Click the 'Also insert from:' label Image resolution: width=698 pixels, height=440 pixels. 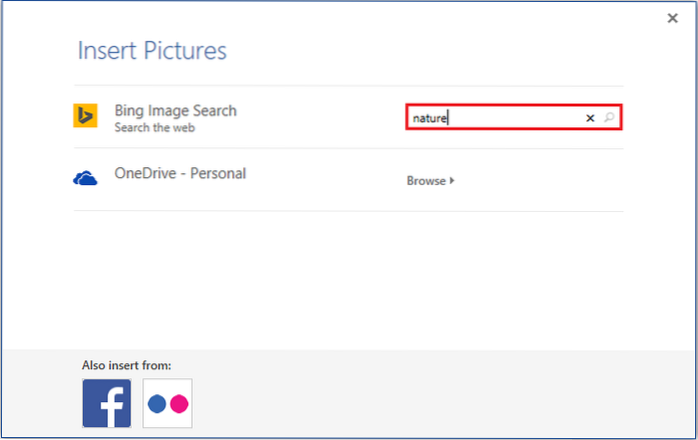coord(126,365)
